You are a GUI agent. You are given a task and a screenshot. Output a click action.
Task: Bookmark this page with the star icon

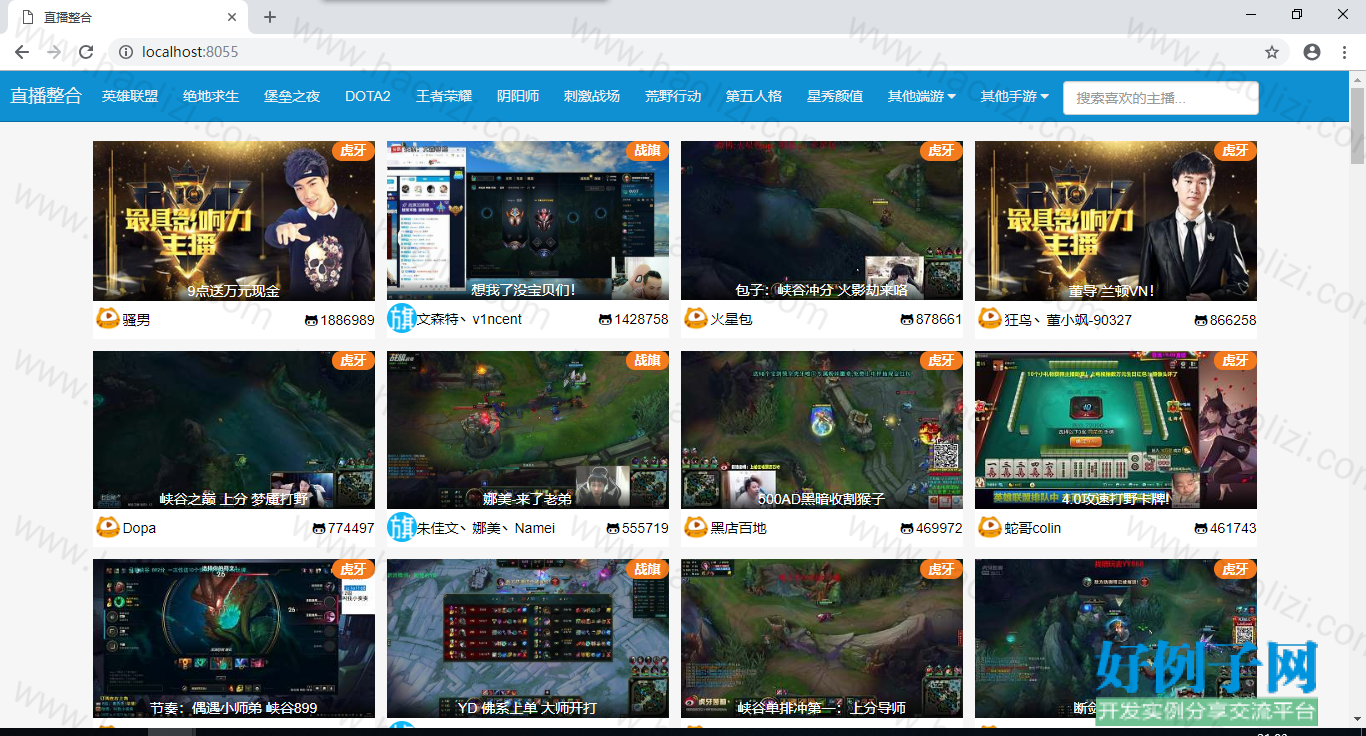coord(1272,52)
